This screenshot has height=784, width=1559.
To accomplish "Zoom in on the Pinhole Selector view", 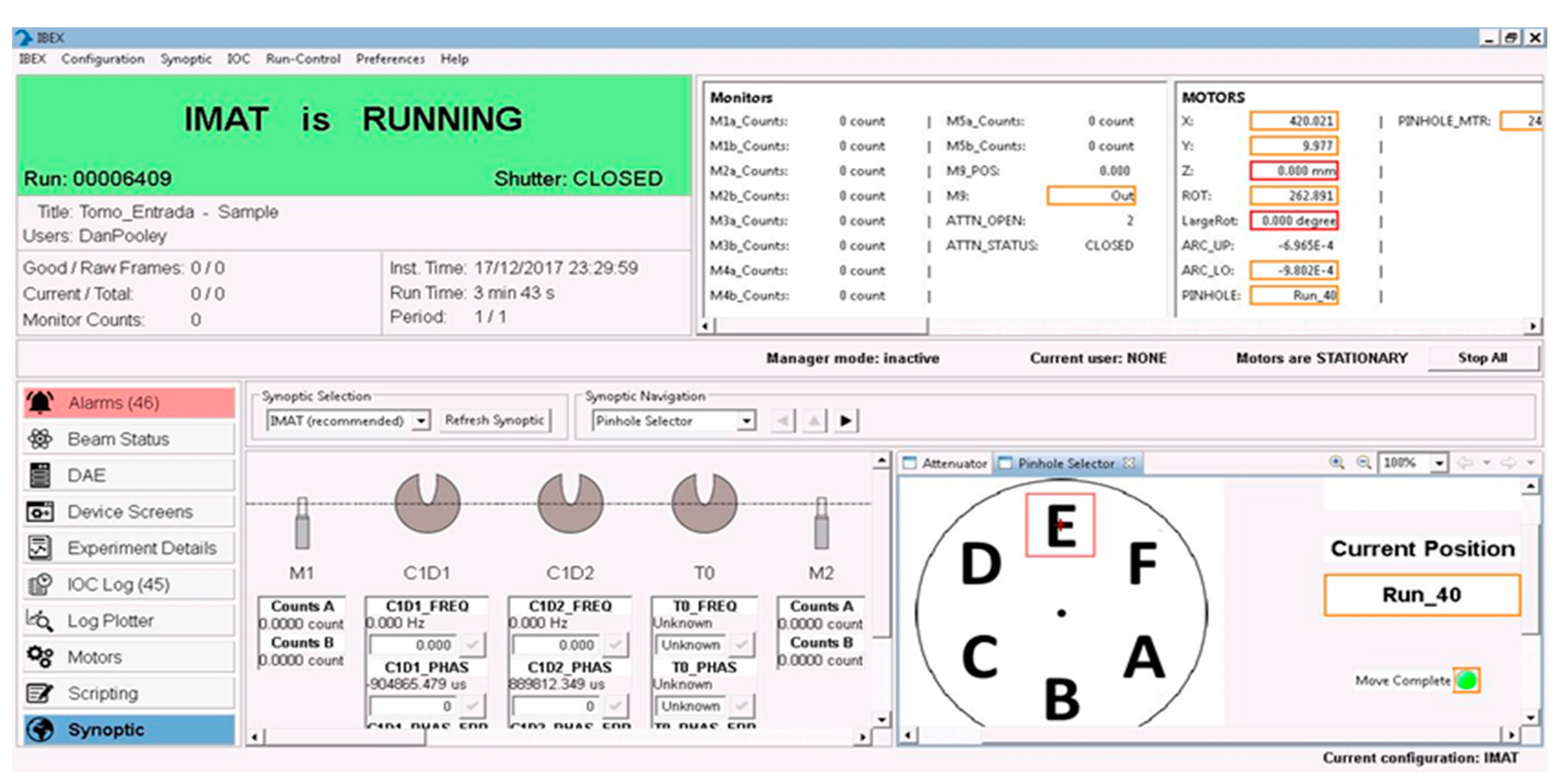I will (x=1336, y=463).
